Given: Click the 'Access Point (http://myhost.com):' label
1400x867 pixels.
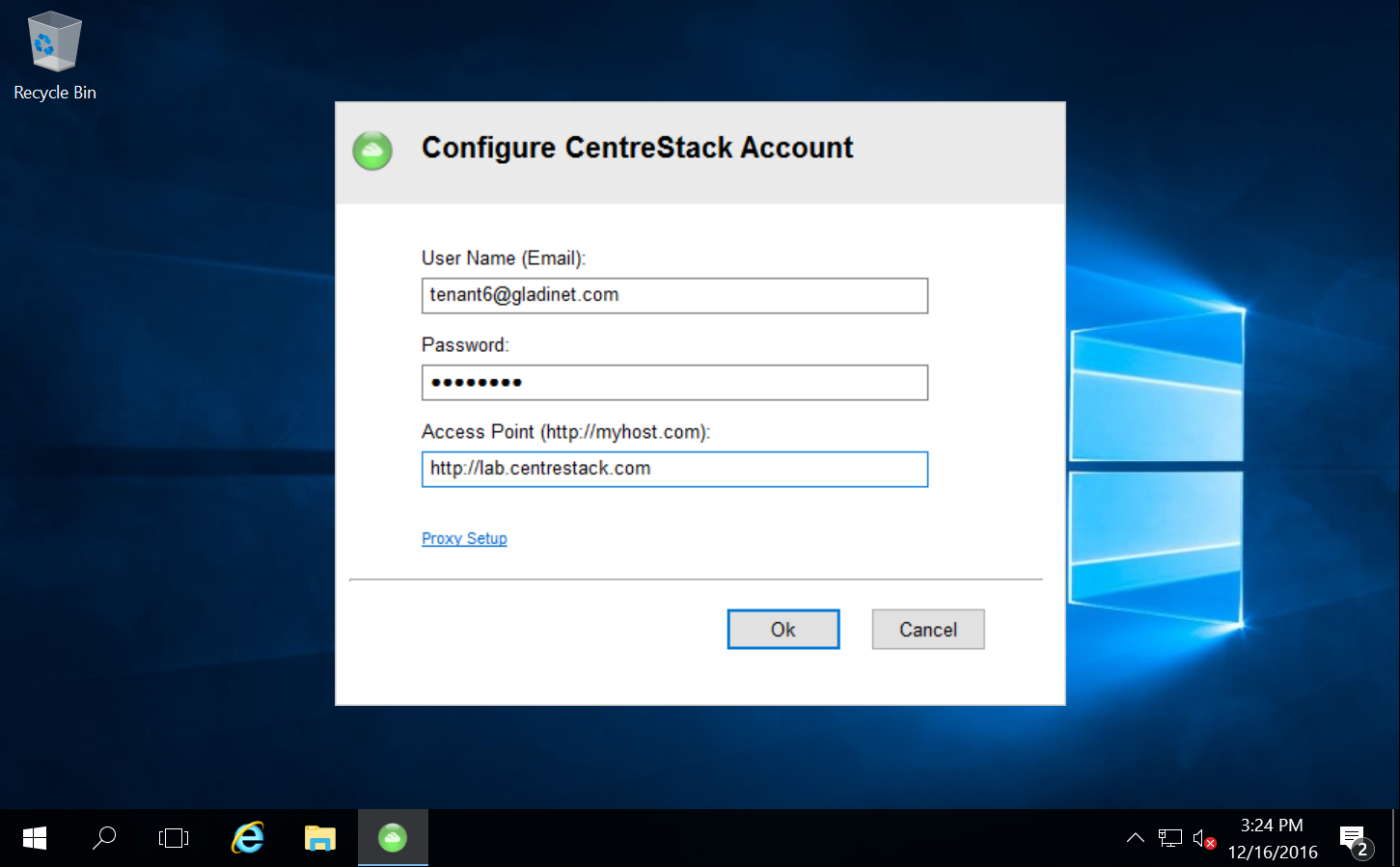Looking at the screenshot, I should pos(565,432).
